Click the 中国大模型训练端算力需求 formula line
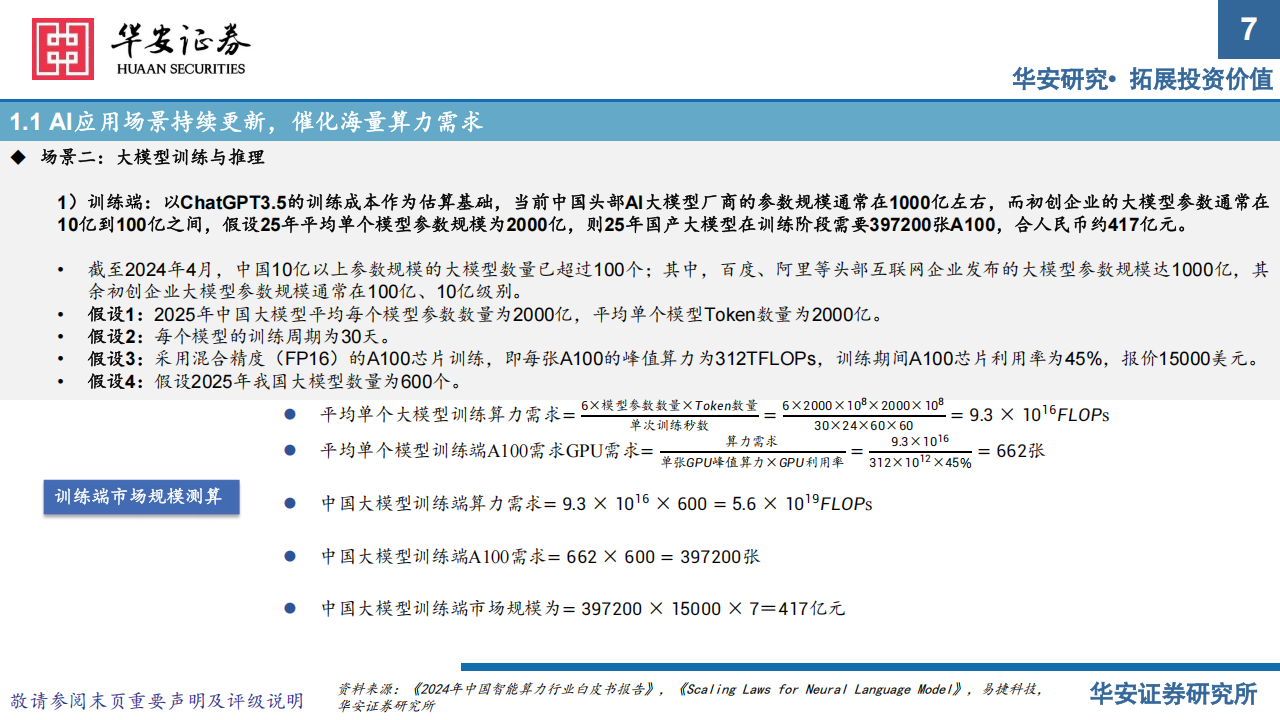Viewport: 1280px width, 720px height. pyautogui.click(x=596, y=503)
